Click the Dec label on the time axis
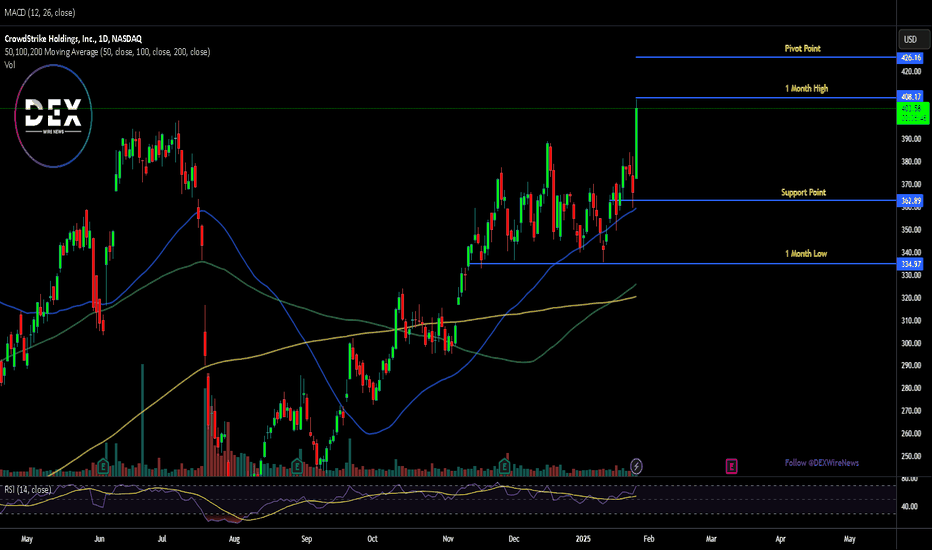932x550 pixels. (514, 539)
